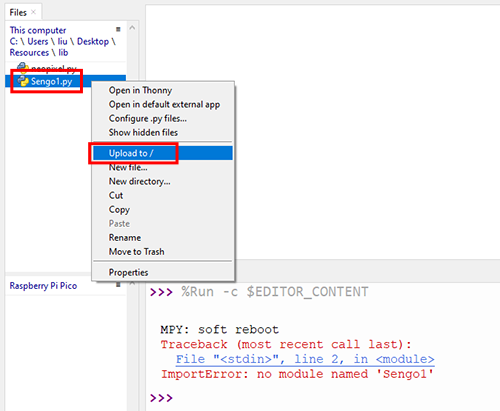Click the This computer heading link
Image resolution: width=500 pixels, height=411 pixels.
point(38,30)
